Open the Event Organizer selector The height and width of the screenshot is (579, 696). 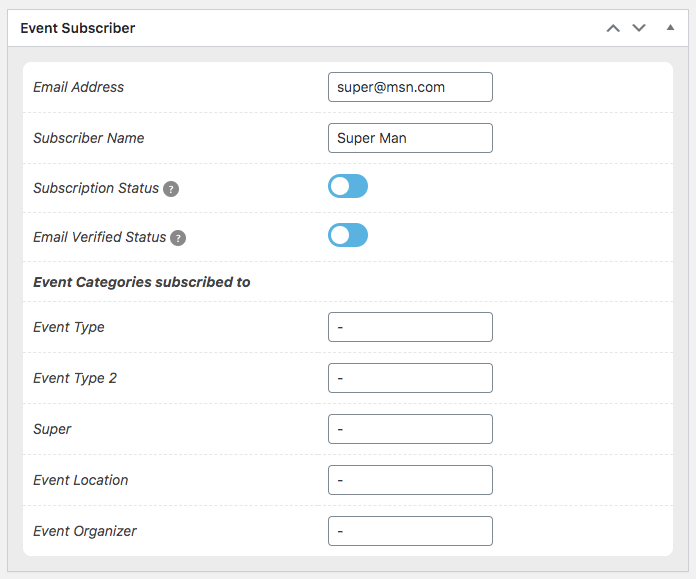(410, 531)
